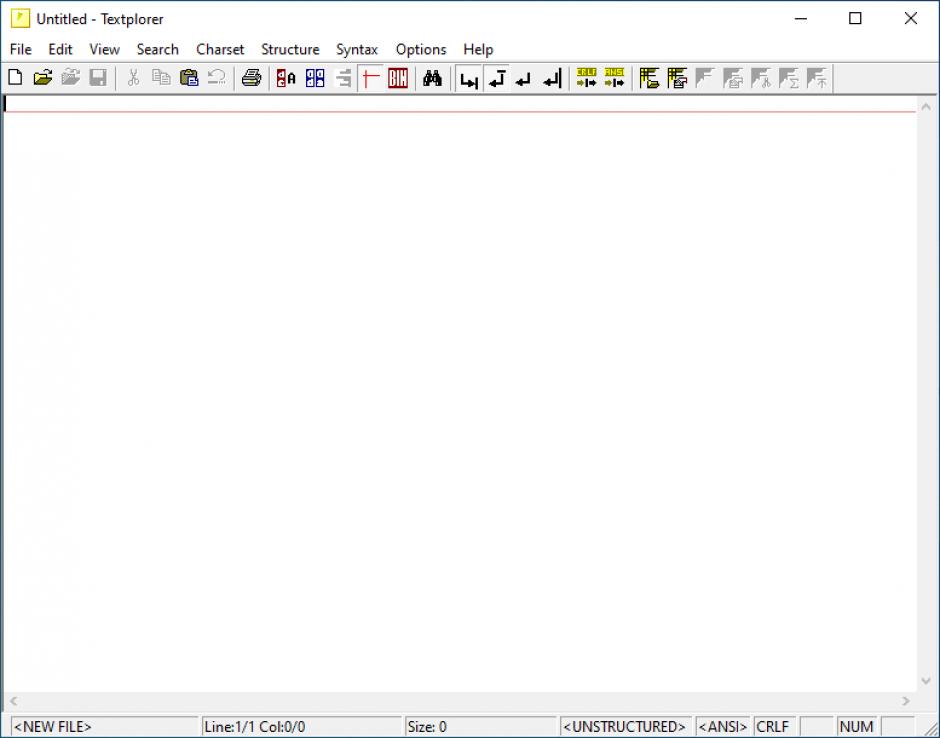The image size is (940, 738).
Task: Toggle the red ruler line button
Action: click(371, 78)
